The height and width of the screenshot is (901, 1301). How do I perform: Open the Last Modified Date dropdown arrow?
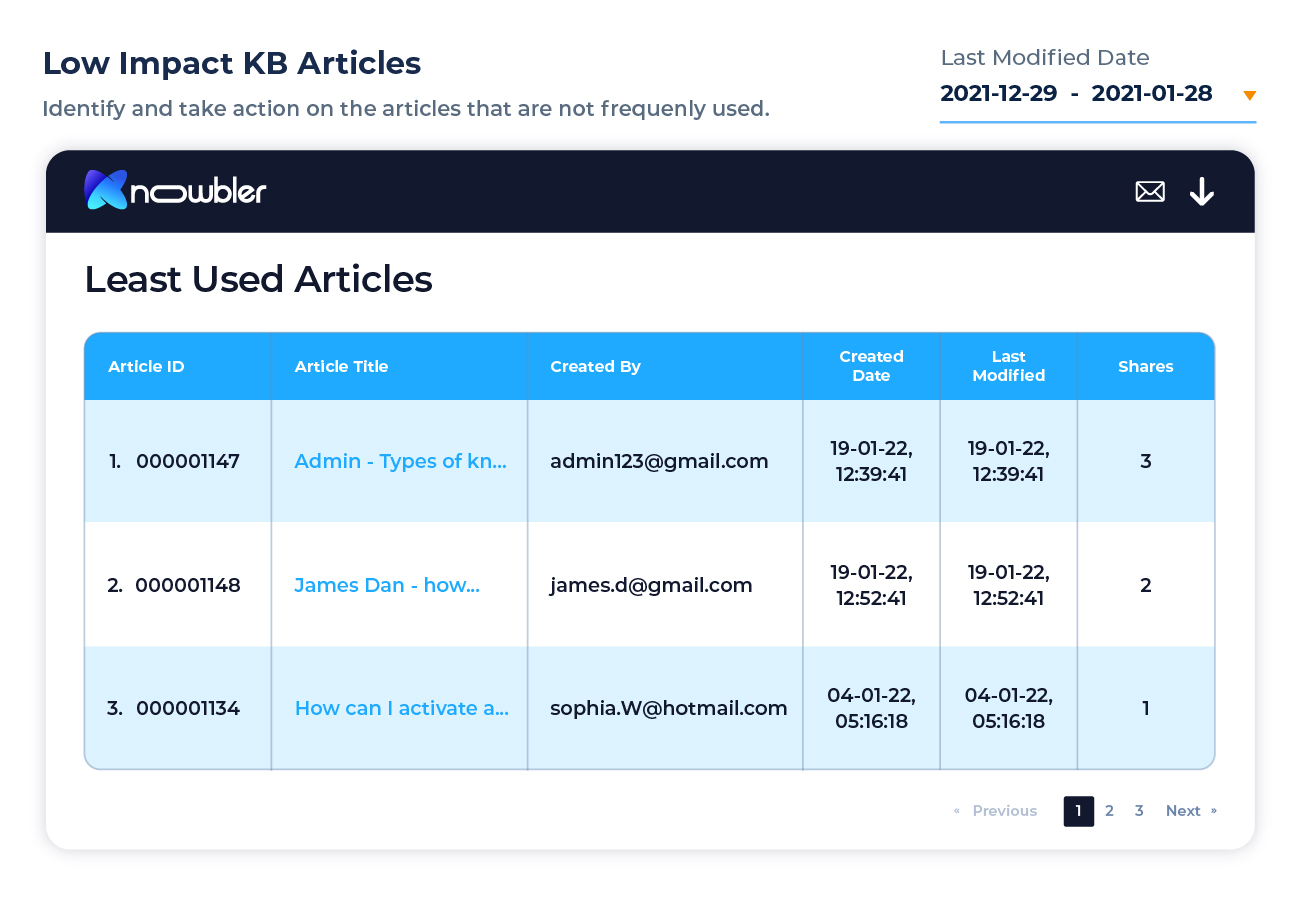(x=1249, y=96)
